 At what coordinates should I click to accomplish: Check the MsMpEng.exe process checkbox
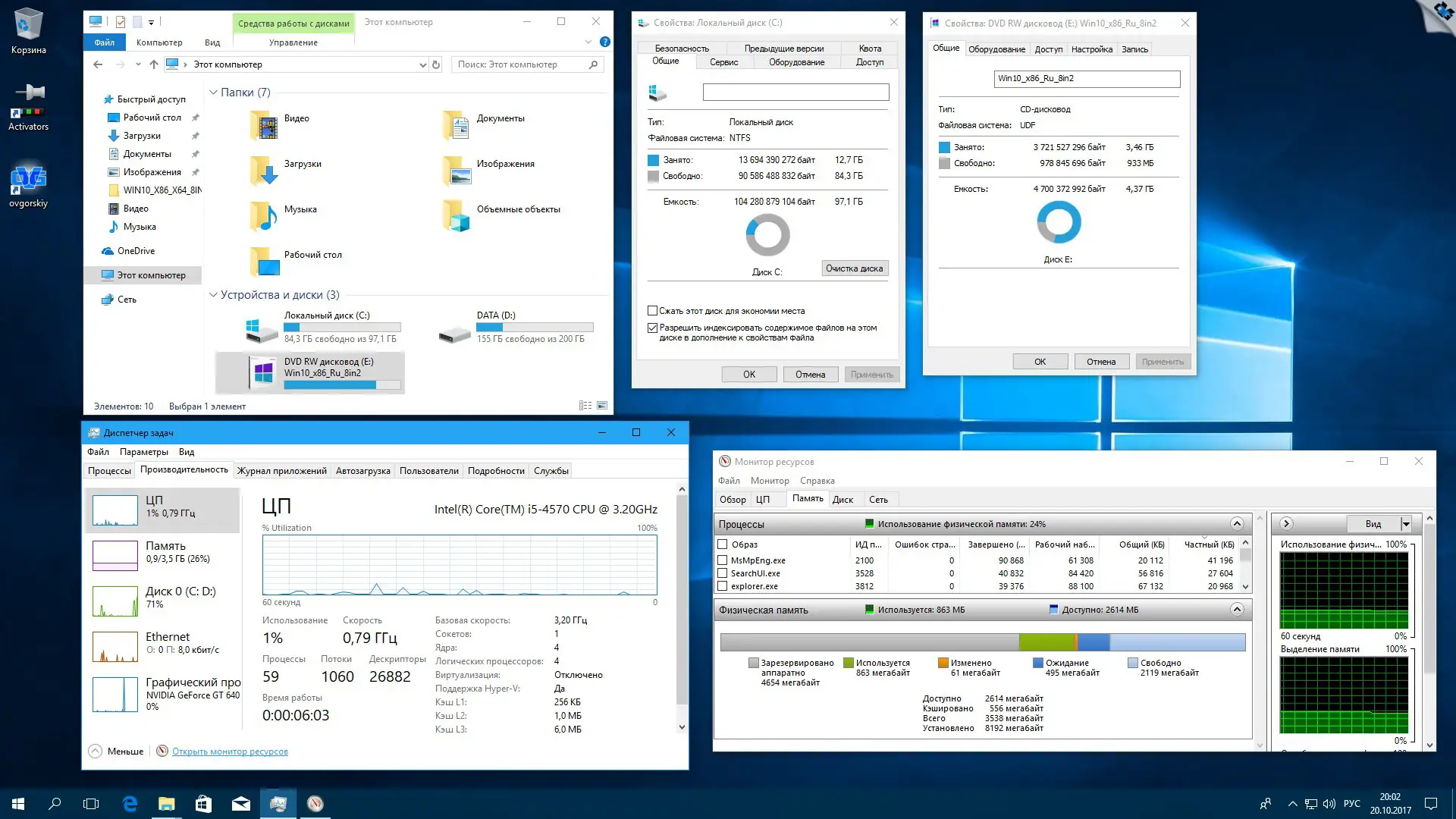(x=723, y=560)
